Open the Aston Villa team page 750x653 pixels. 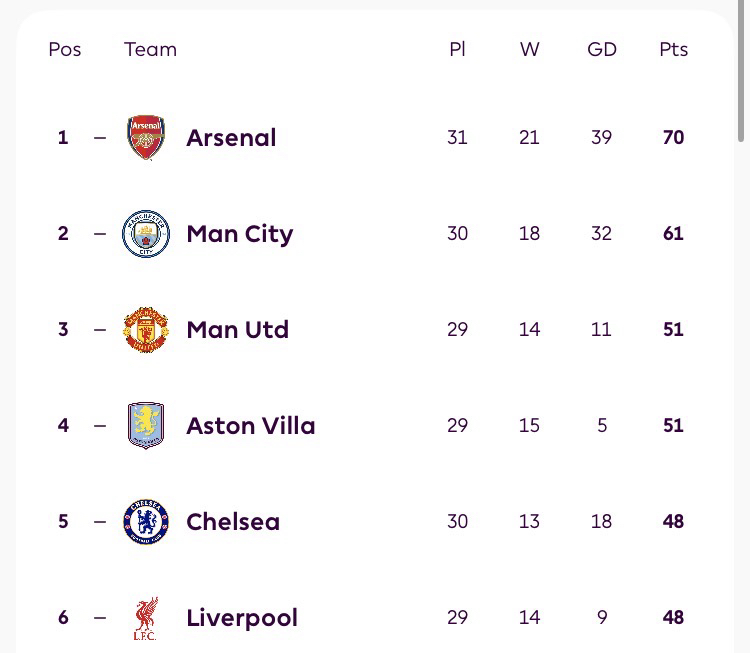[250, 426]
